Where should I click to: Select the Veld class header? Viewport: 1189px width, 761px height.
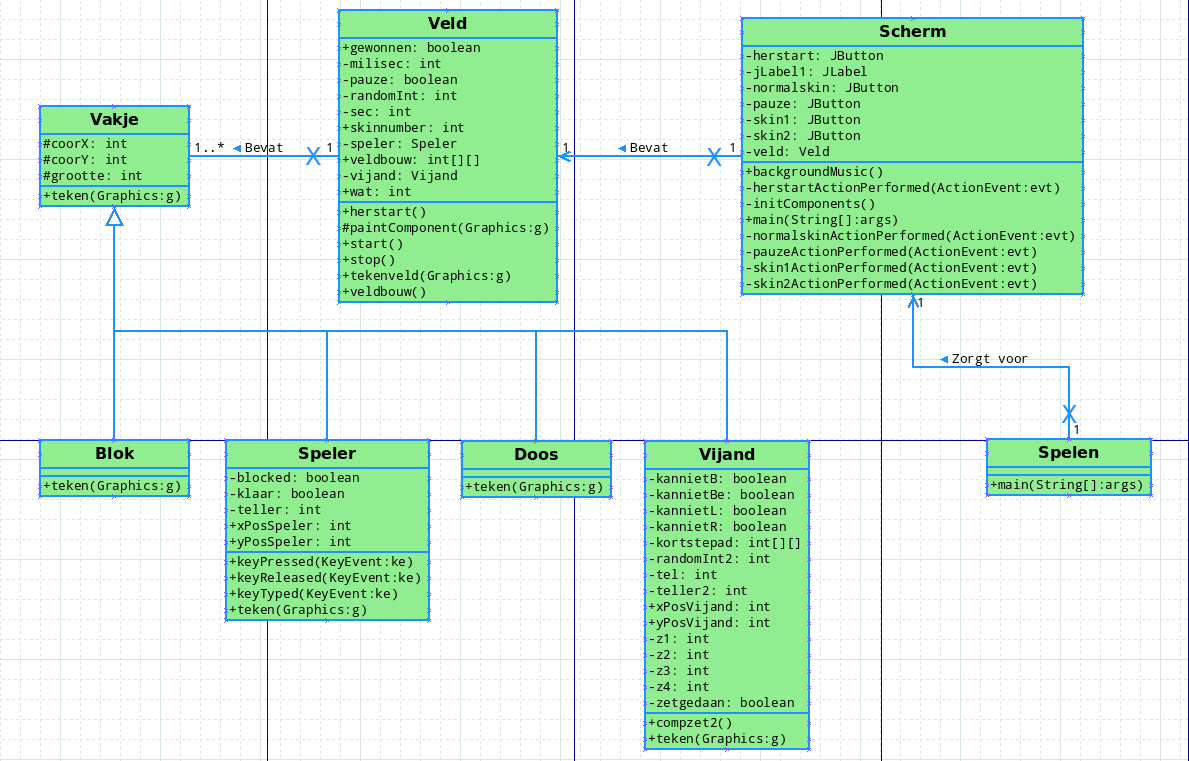pos(447,24)
